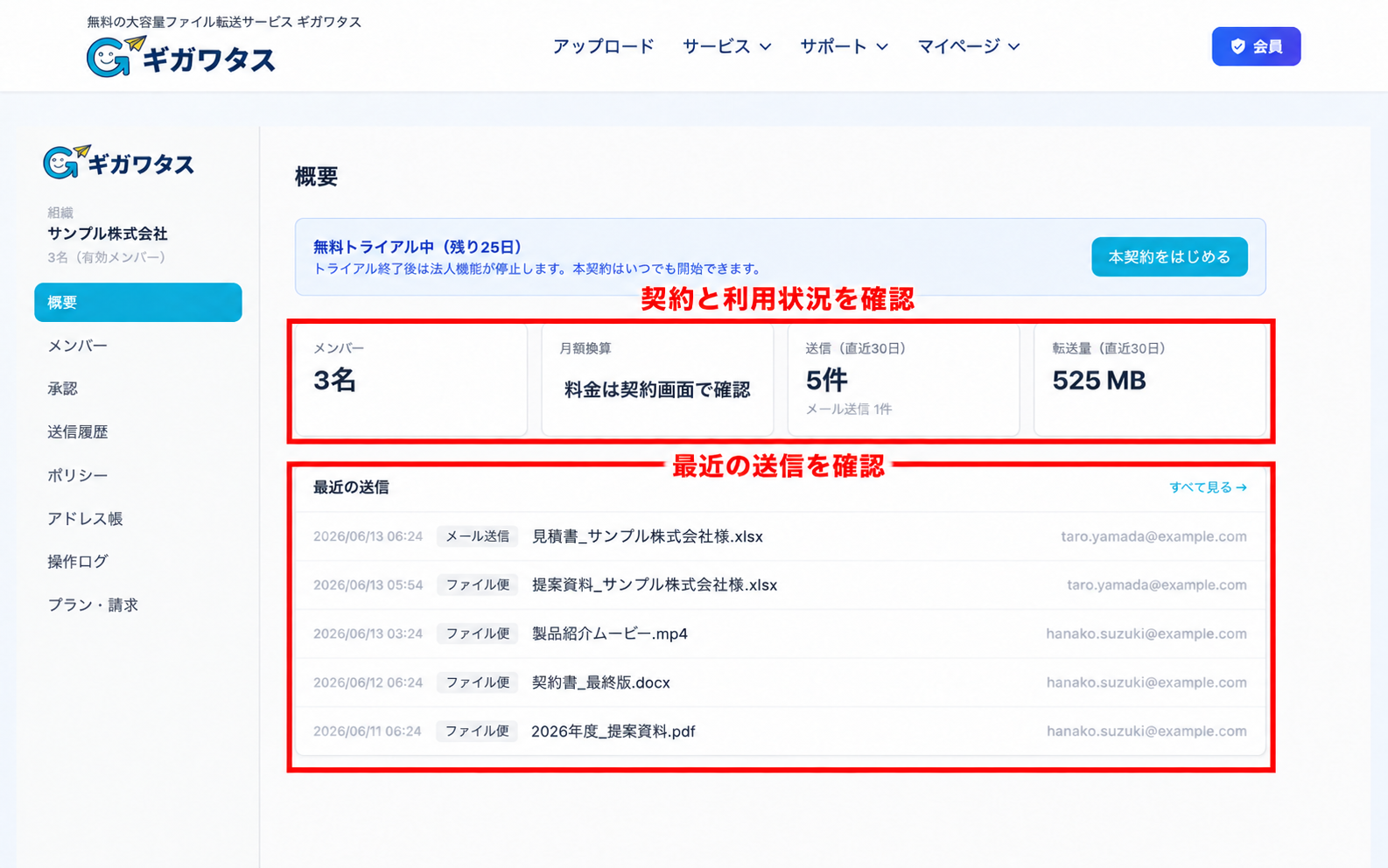Click the 無料トライアル中（残り25日） notice text
1388x868 pixels.
coord(417,248)
